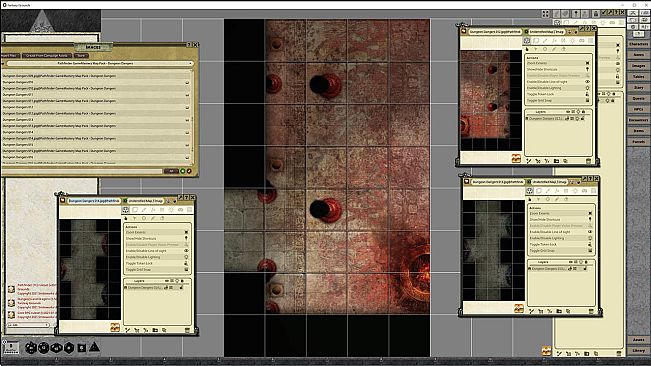Switch to UnidentifiedMap tab in upper-right map window

coord(547,32)
